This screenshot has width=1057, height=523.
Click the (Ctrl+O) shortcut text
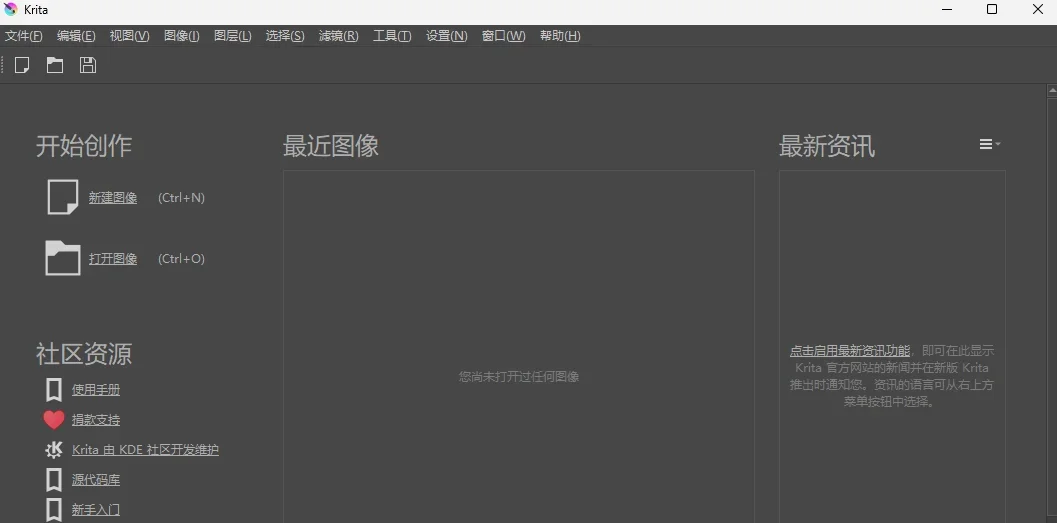coord(181,259)
